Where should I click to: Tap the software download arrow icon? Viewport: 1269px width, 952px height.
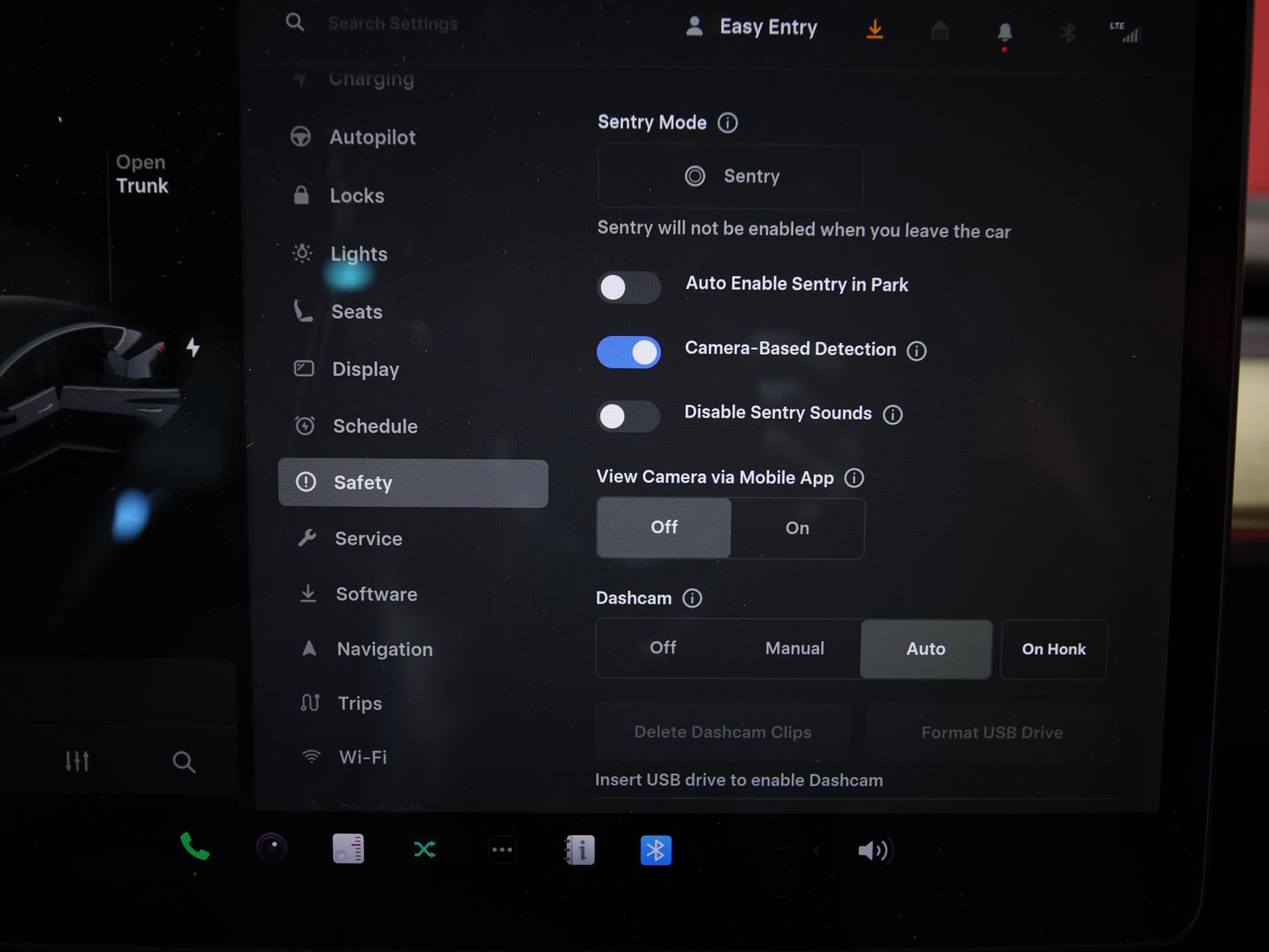874,29
